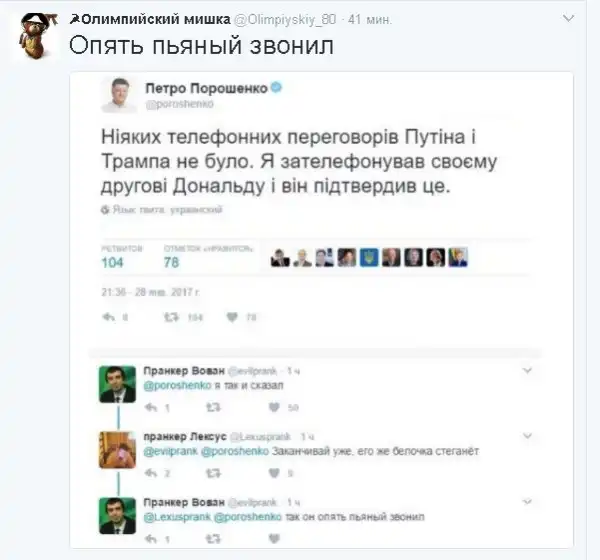Reply to Poroshenko's embedded tweet

(110, 318)
